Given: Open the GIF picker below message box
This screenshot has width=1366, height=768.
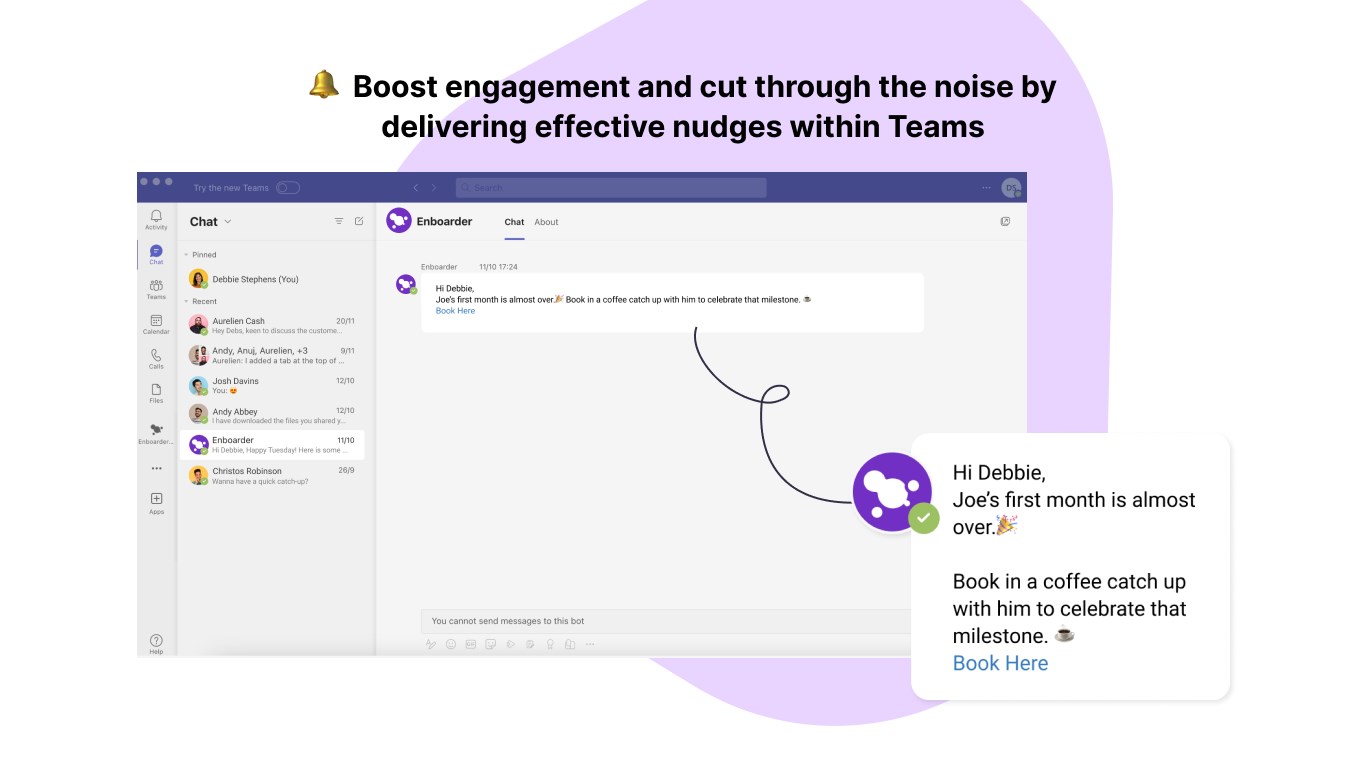Looking at the screenshot, I should point(470,644).
